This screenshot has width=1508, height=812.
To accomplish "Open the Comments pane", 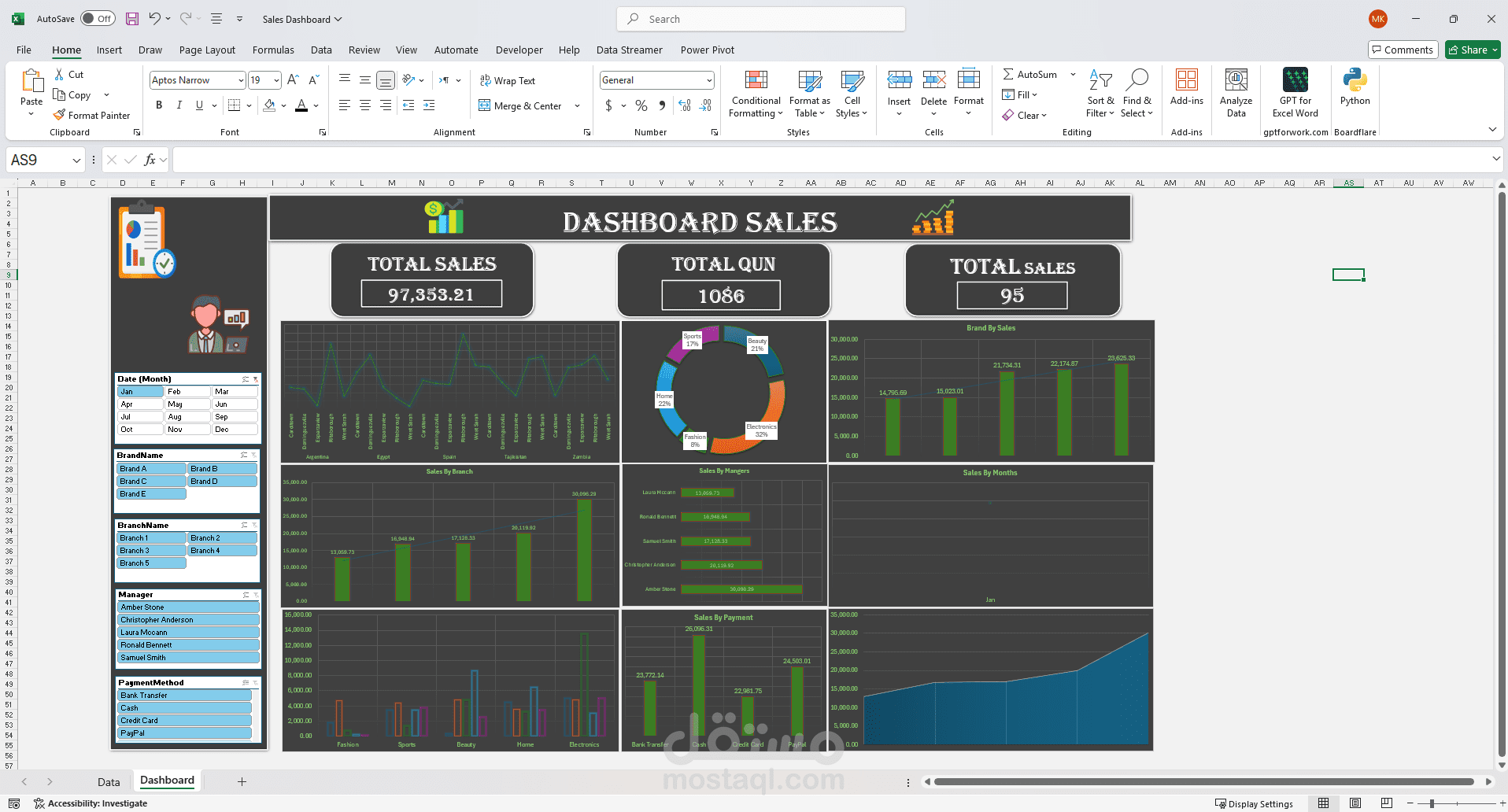I will pyautogui.click(x=1403, y=49).
